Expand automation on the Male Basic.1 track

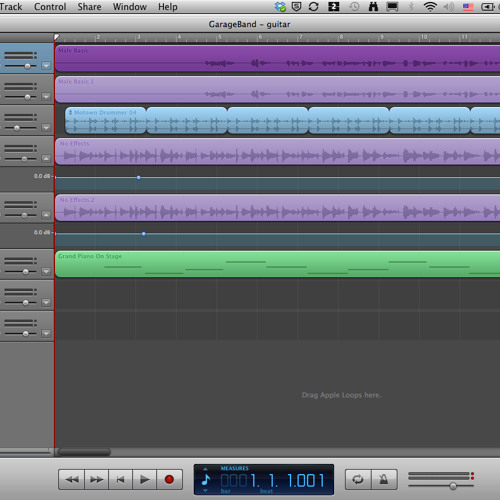click(x=46, y=97)
